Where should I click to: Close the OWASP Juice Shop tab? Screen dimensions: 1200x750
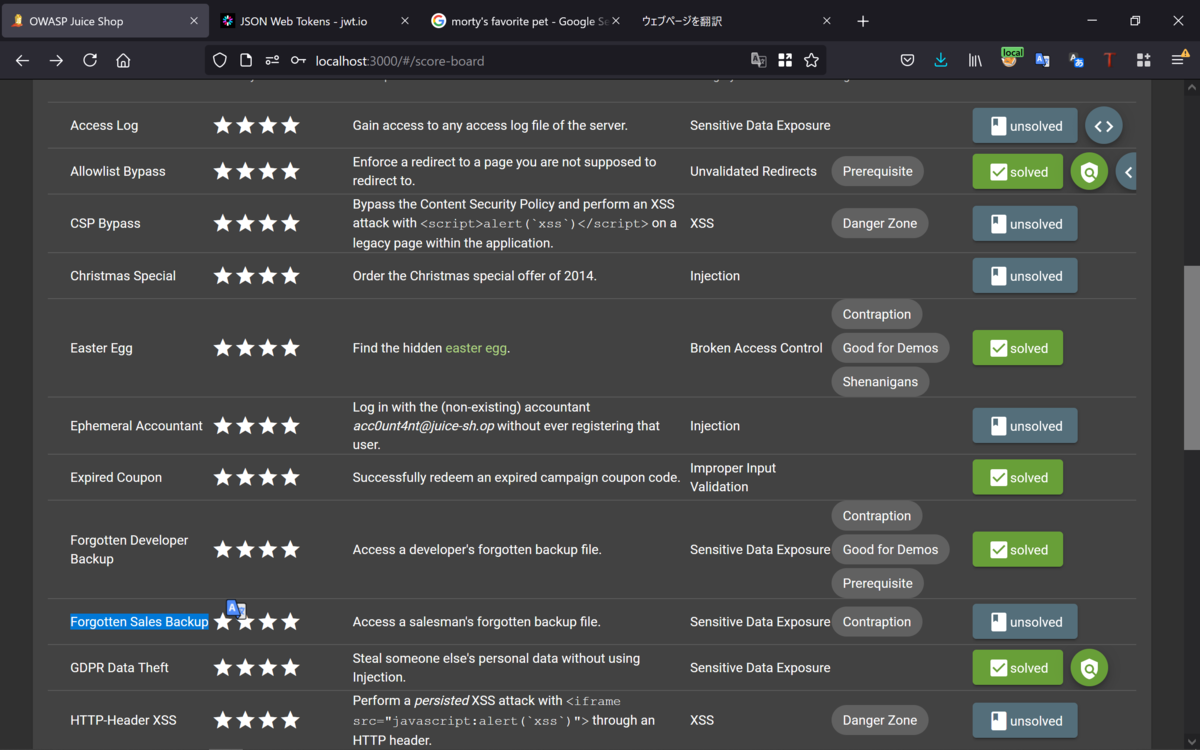click(x=193, y=21)
